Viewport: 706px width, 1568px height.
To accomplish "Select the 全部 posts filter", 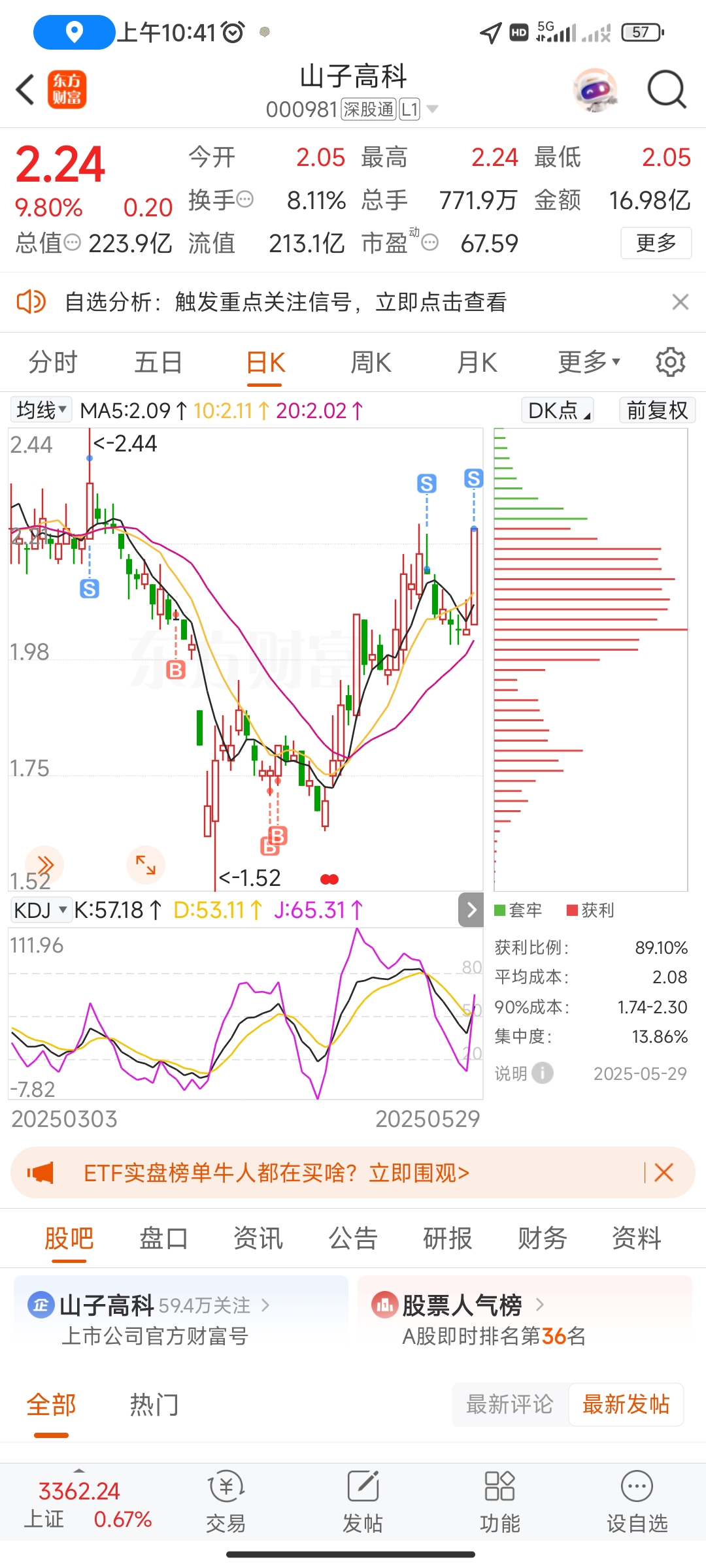I will 51,1404.
